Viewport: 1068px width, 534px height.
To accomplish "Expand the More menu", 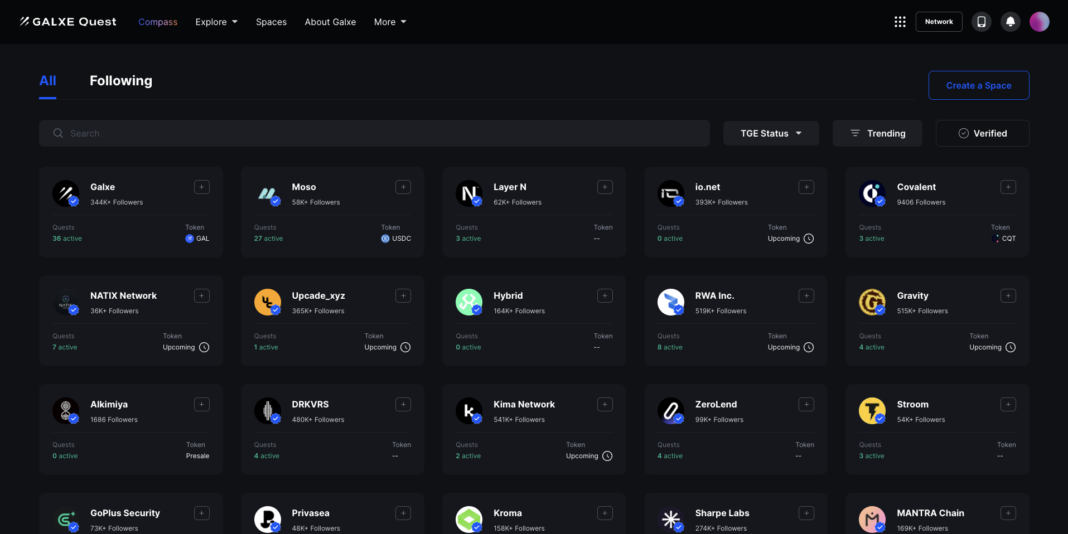I will coord(390,22).
